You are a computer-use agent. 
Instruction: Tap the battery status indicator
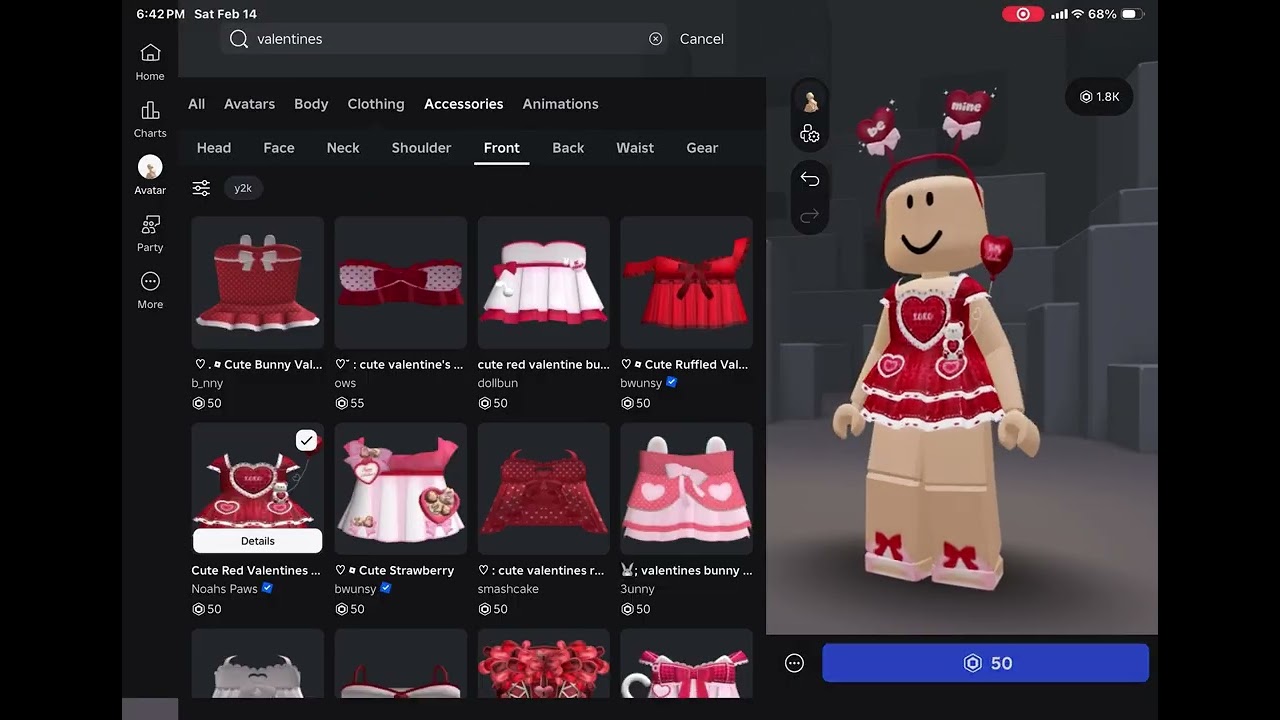coord(1131,14)
